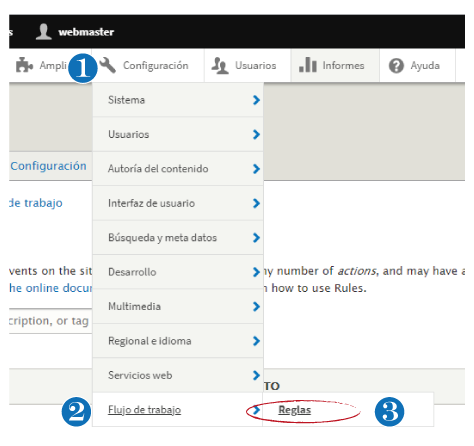Expand Servicios web chevron
The height and width of the screenshot is (446, 474).
pyautogui.click(x=256, y=375)
